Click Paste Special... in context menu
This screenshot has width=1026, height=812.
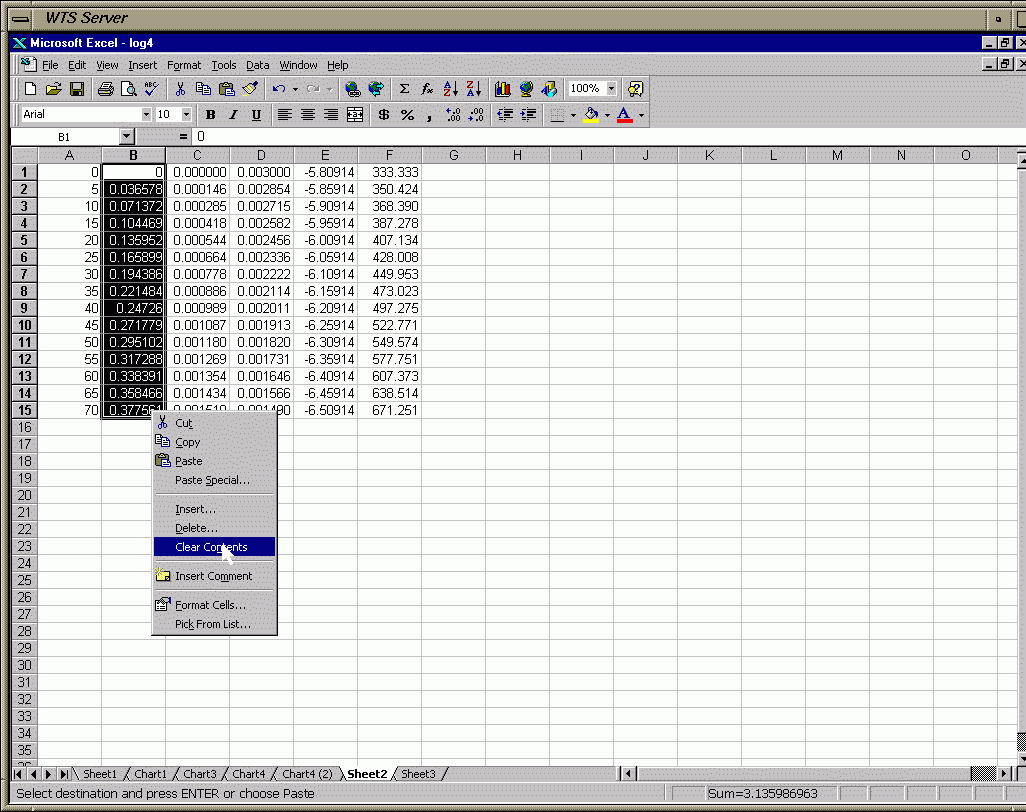click(212, 480)
